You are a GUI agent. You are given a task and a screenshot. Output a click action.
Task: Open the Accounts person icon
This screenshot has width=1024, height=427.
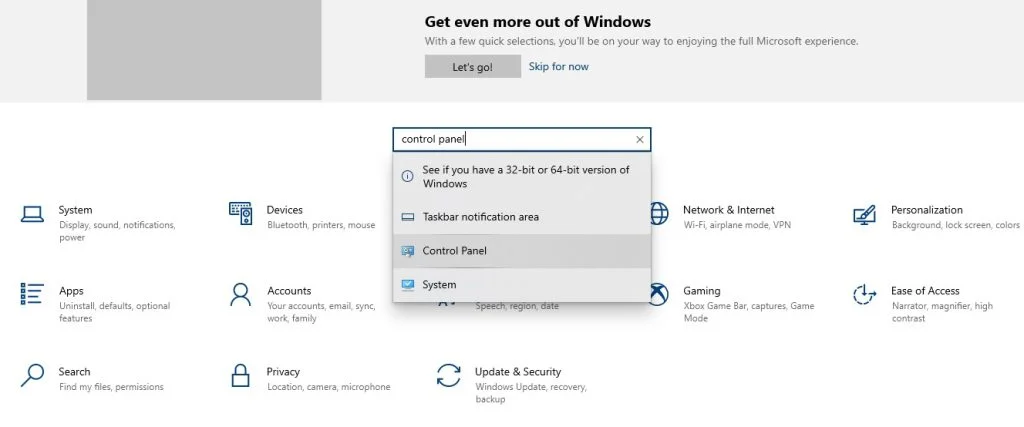point(240,294)
